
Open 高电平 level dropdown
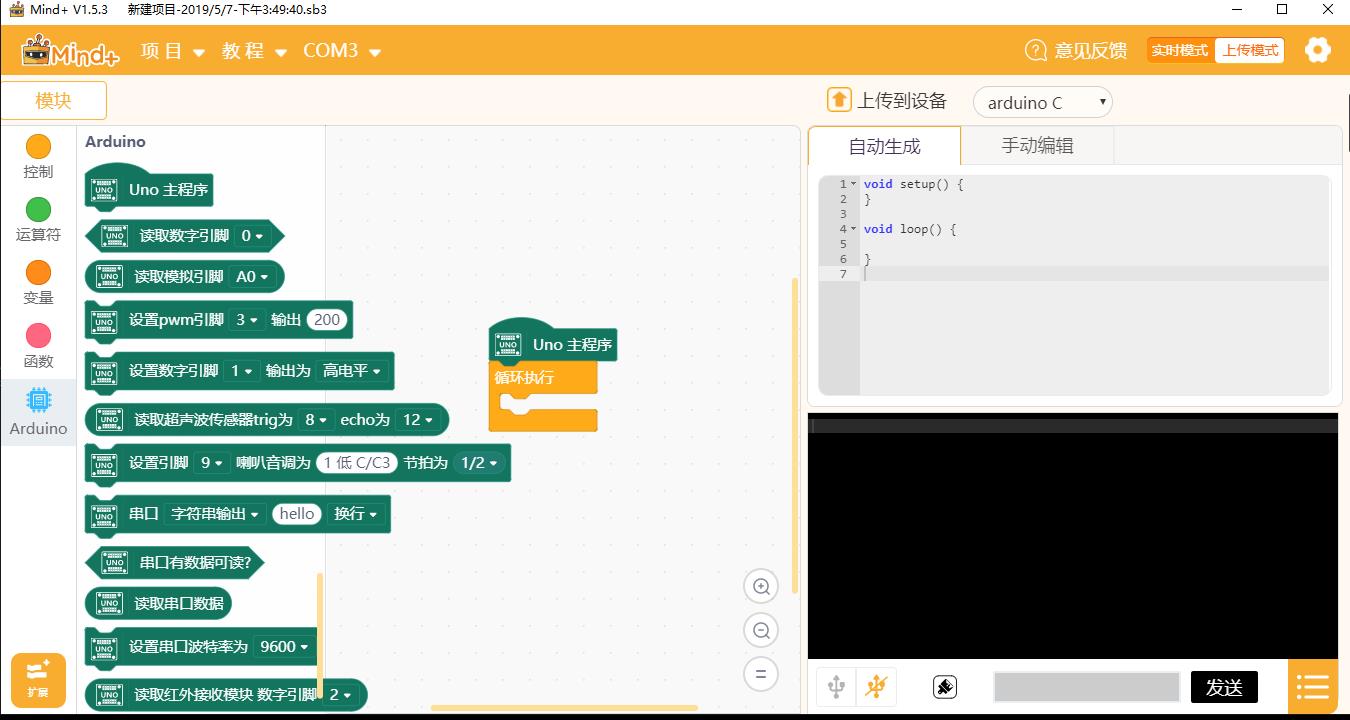(351, 371)
